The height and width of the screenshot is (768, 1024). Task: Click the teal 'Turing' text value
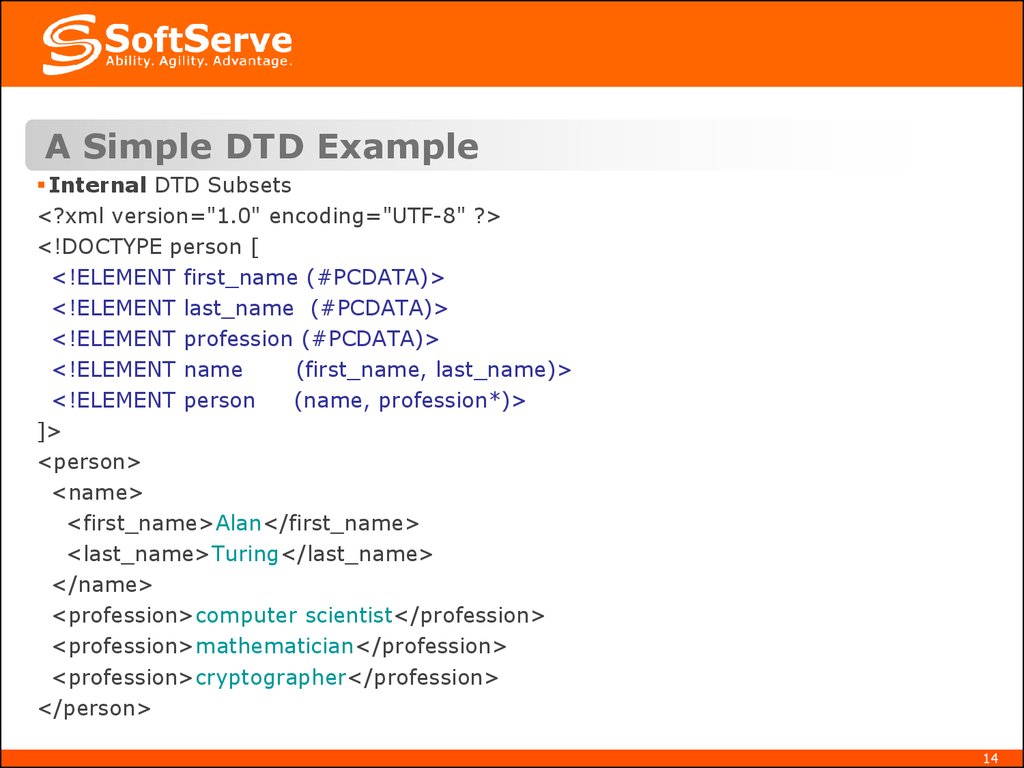pyautogui.click(x=243, y=553)
